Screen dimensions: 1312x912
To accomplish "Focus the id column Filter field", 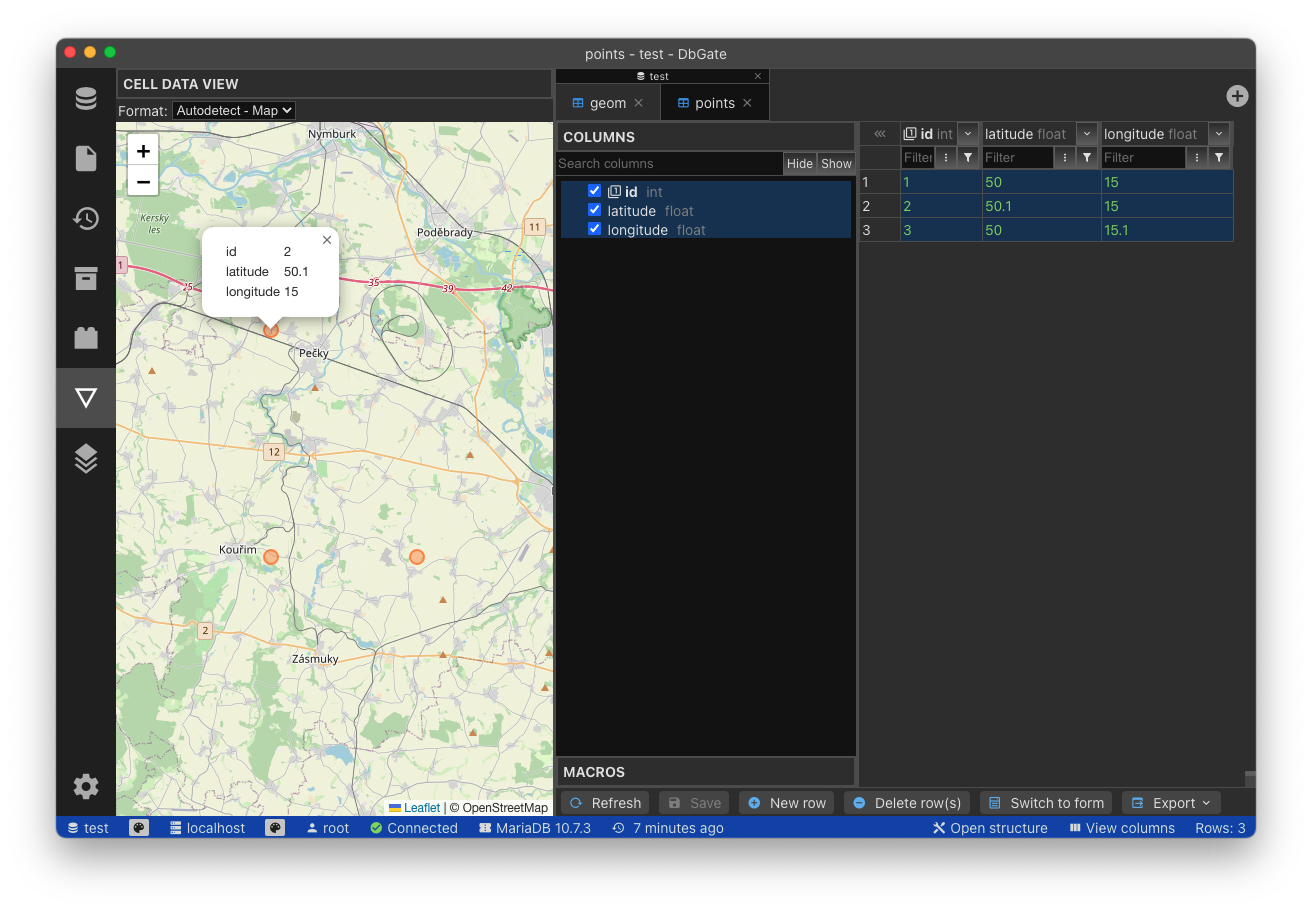I will 917,157.
